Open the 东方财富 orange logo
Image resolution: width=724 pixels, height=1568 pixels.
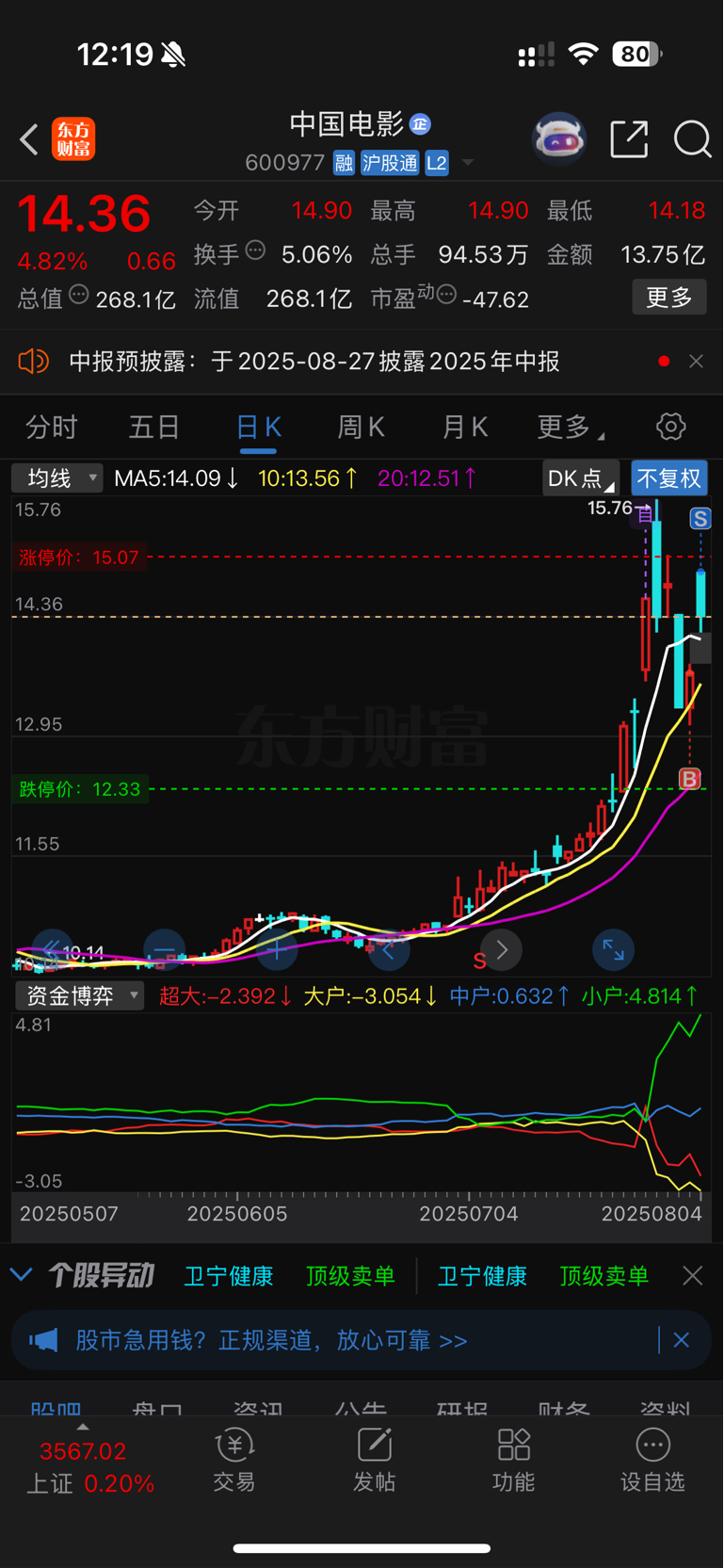pyautogui.click(x=73, y=139)
